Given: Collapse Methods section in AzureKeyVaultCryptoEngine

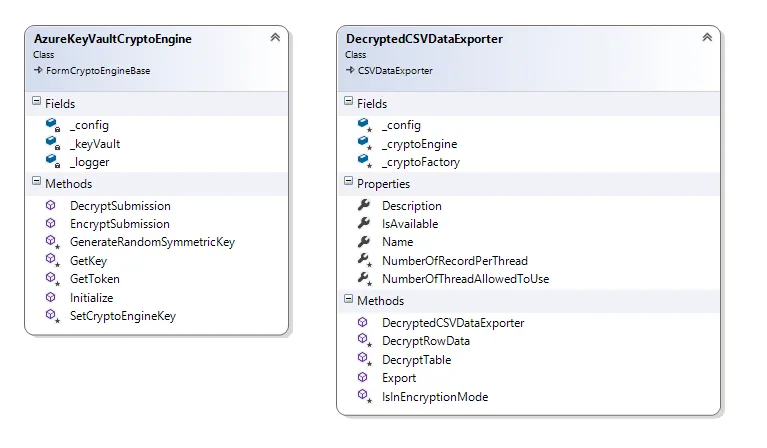Looking at the screenshot, I should coord(36,181).
